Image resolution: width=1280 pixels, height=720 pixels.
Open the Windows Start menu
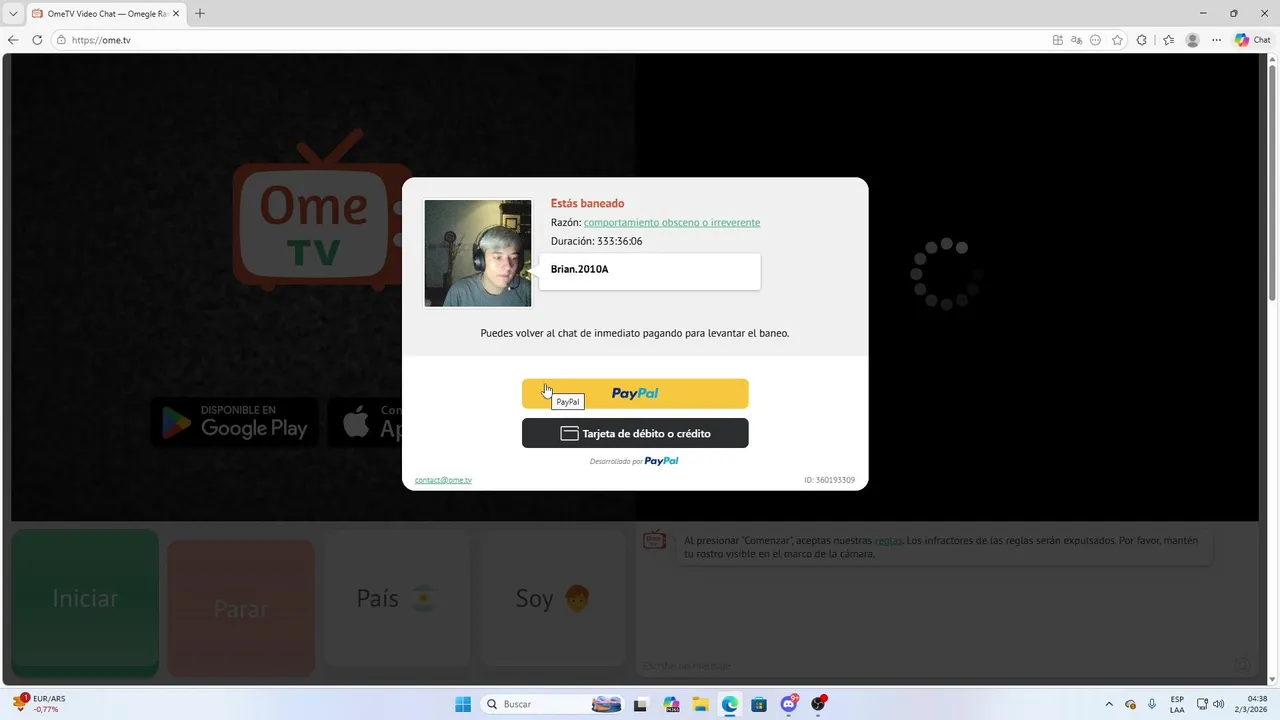click(x=463, y=704)
